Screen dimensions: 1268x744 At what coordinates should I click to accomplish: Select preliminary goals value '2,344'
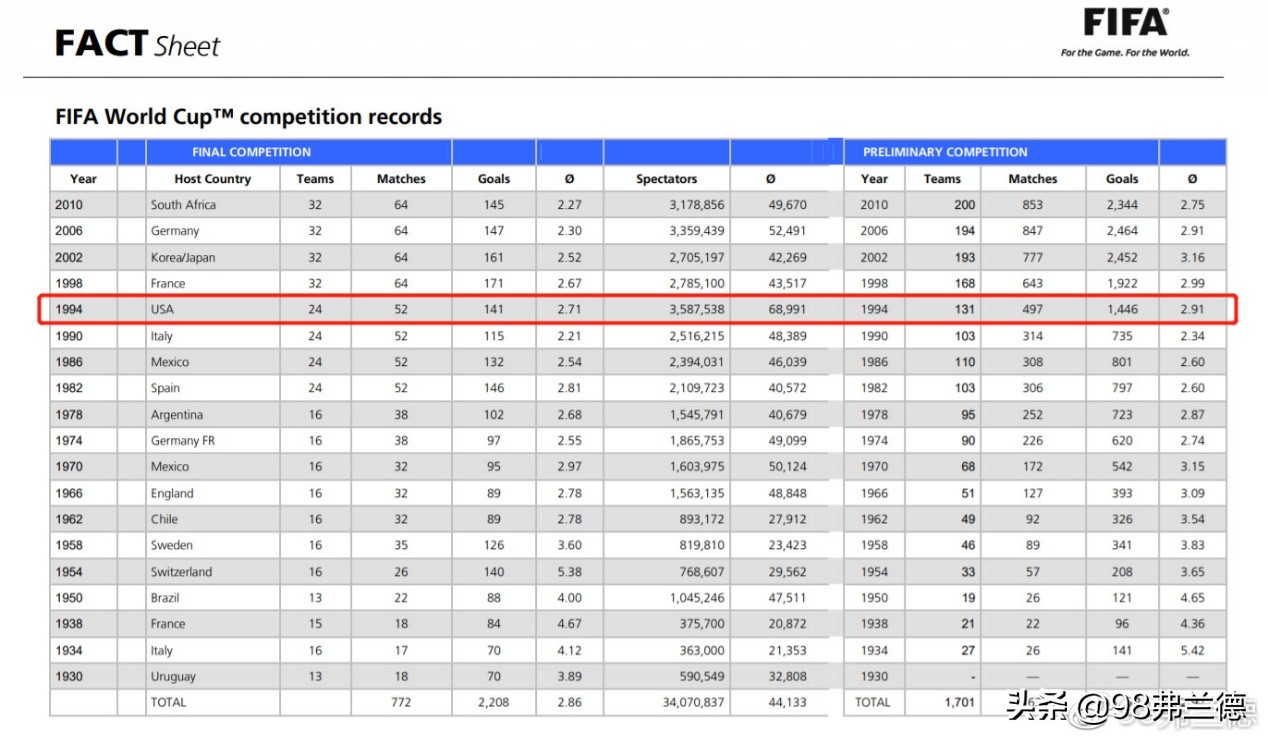click(x=1122, y=205)
